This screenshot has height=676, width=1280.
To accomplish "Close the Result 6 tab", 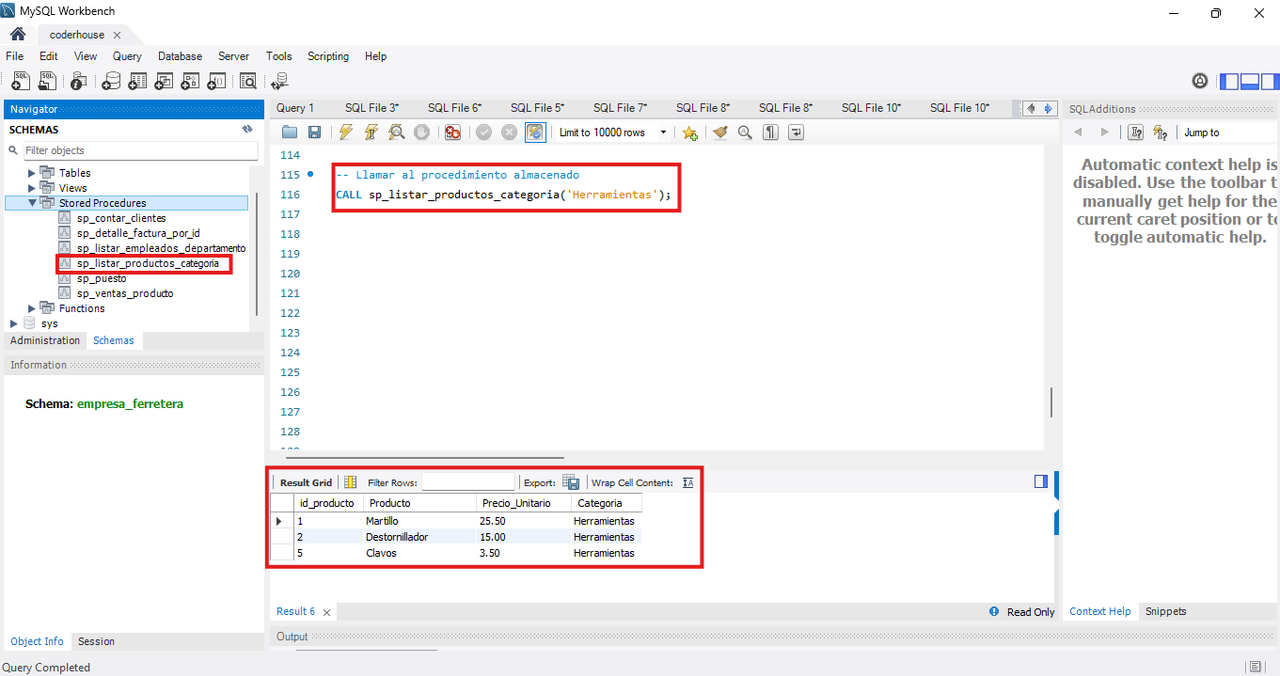I will tap(326, 612).
